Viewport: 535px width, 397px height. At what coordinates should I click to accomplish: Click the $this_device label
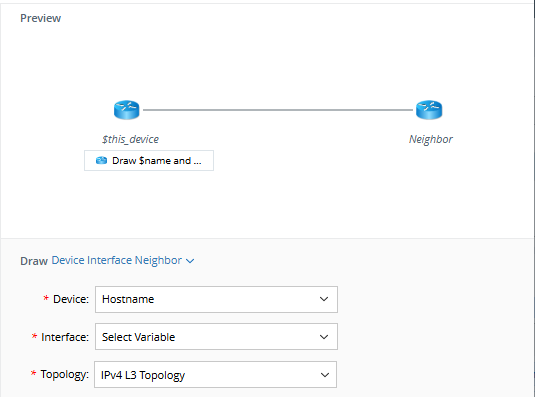pos(130,139)
